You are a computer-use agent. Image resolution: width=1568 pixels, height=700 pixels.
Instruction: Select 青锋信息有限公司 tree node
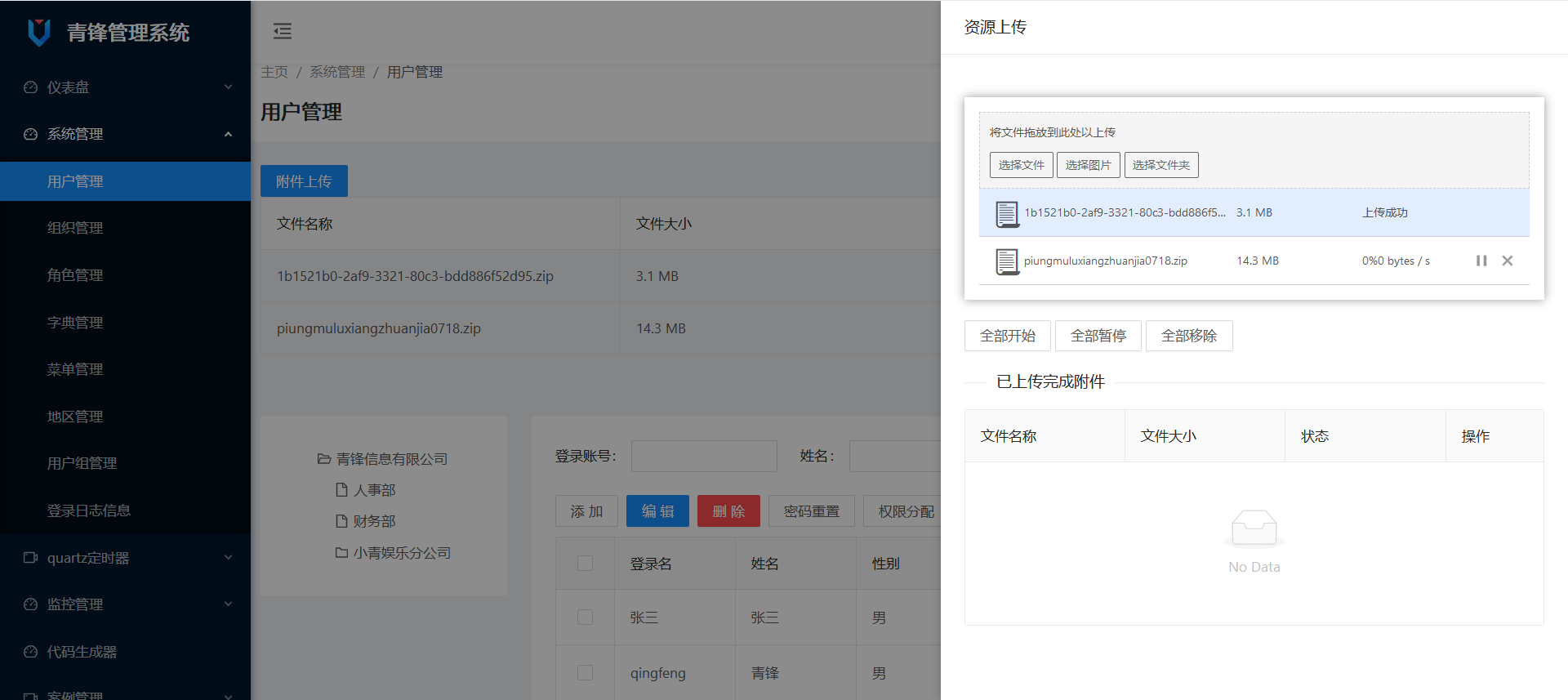tap(392, 459)
